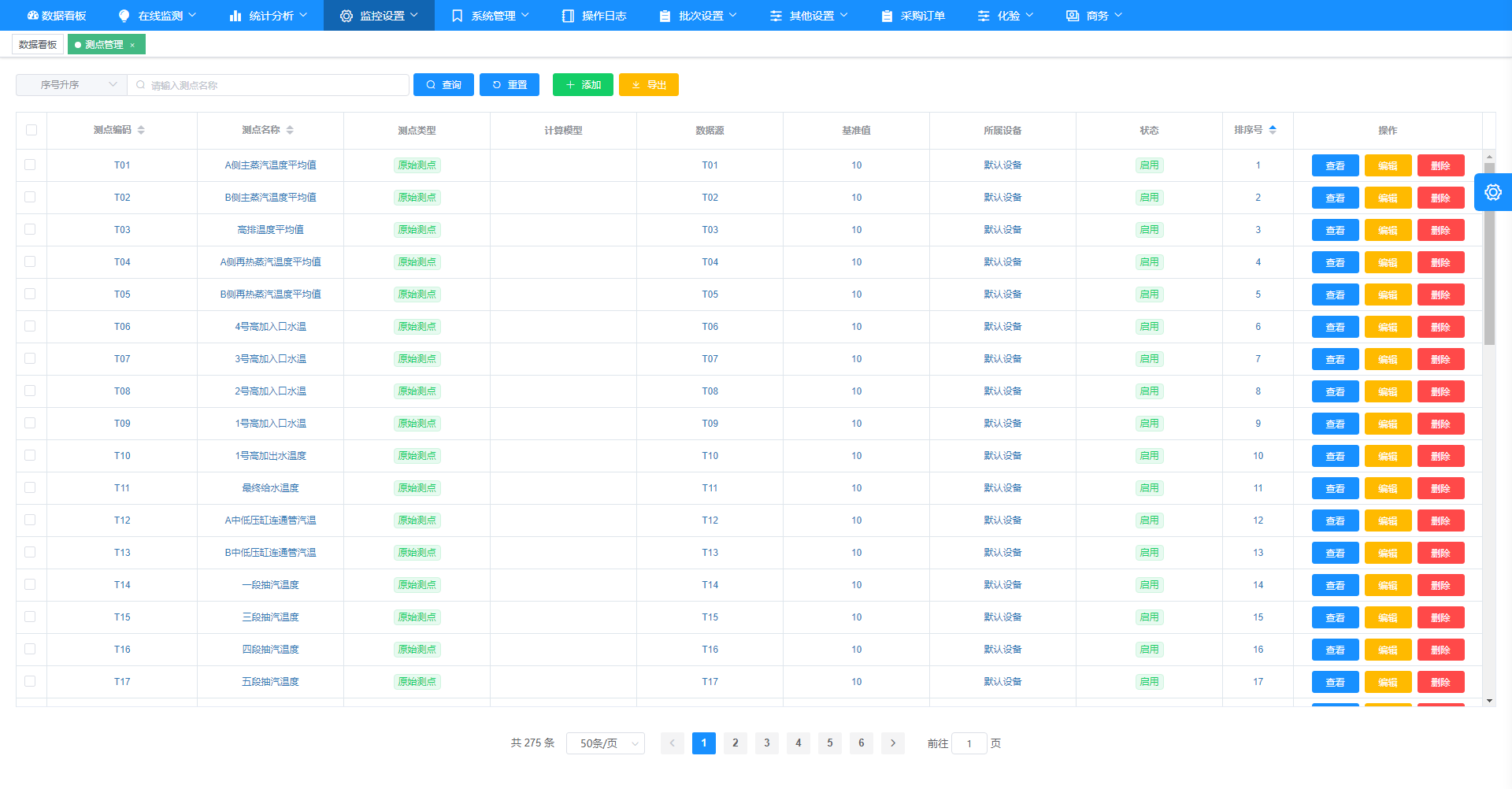Open the 序号升序 sort order dropdown
1512x789 pixels.
71,84
